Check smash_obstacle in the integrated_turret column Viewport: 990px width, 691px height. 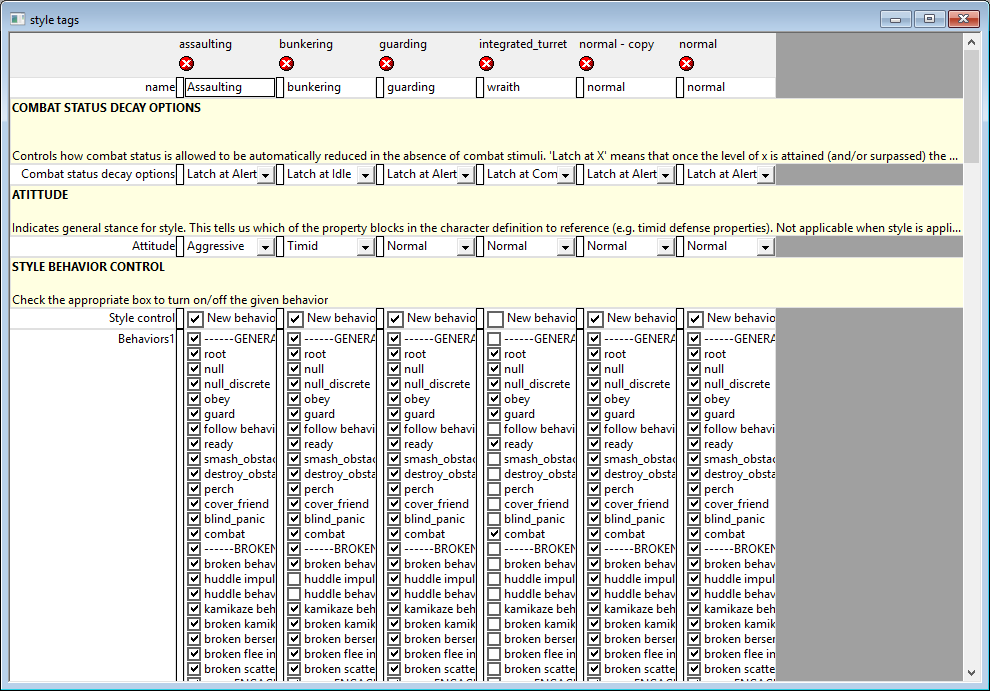click(x=494, y=459)
